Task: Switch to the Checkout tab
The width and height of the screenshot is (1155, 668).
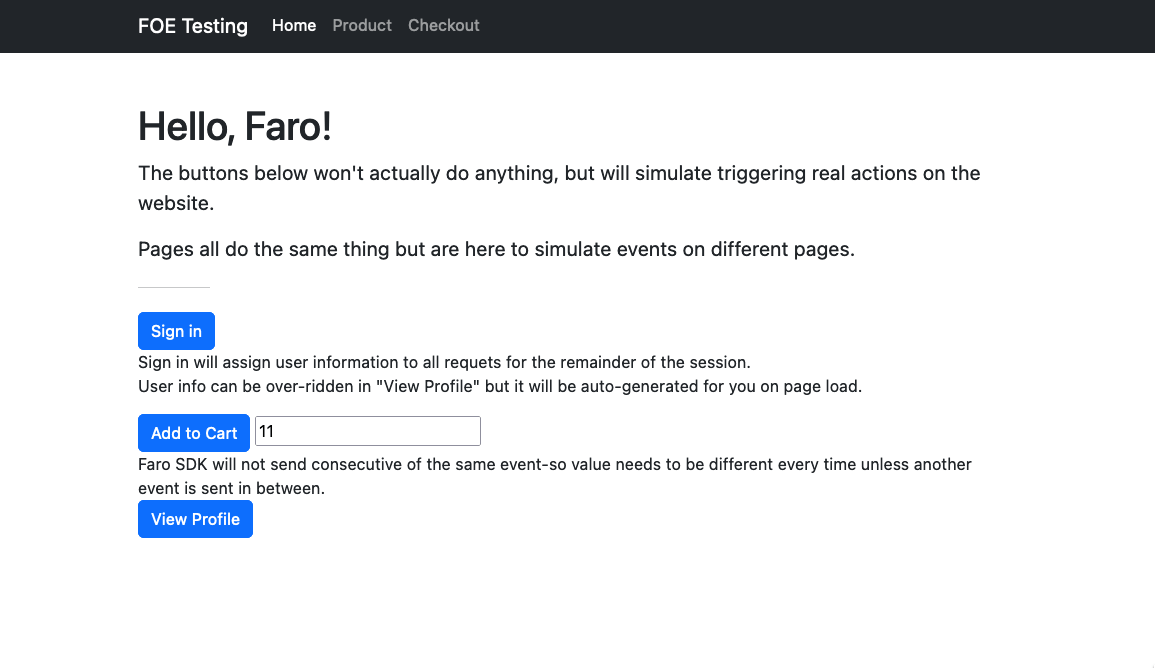Action: point(443,26)
